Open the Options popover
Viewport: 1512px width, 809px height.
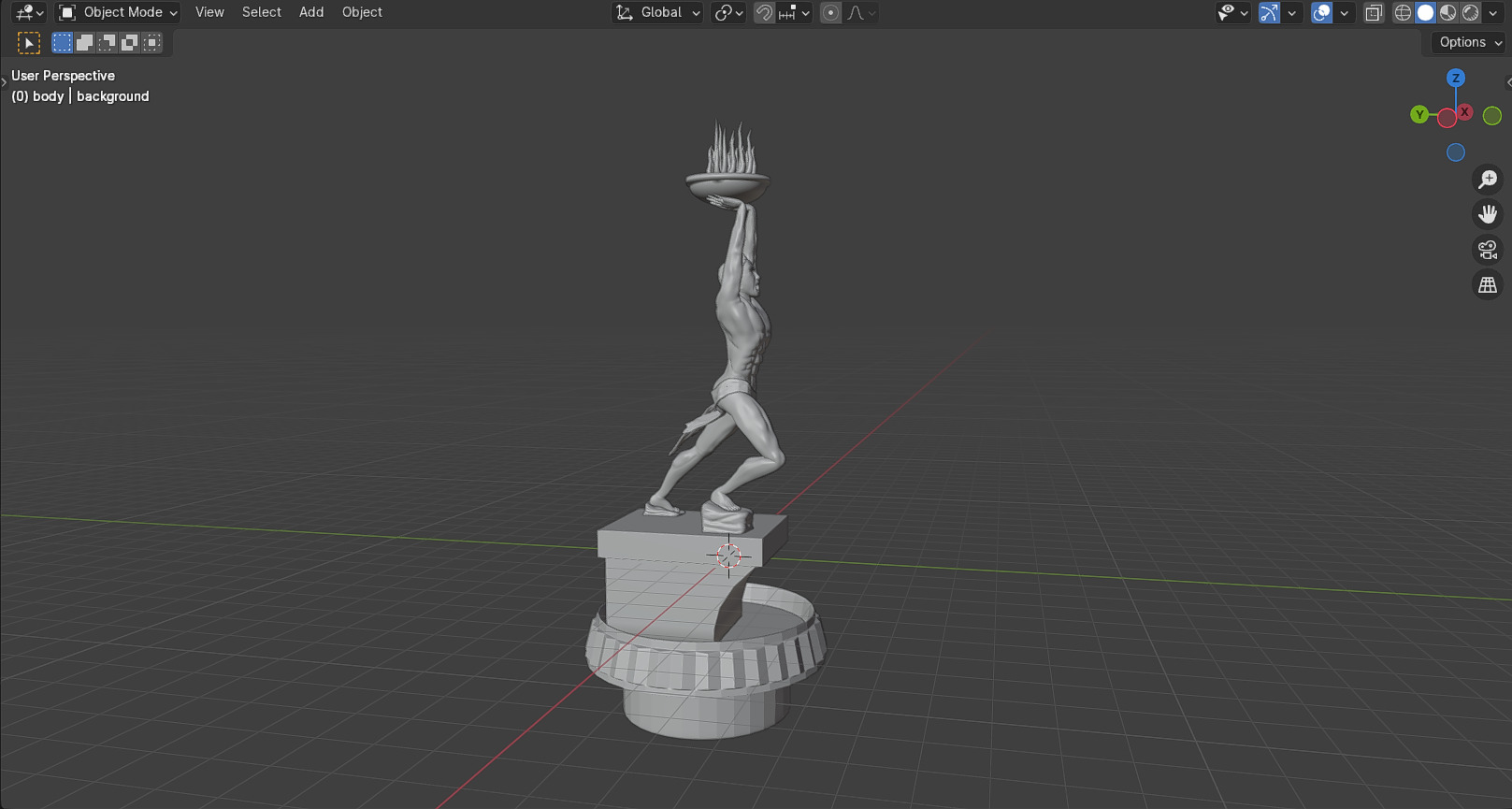pyautogui.click(x=1470, y=42)
